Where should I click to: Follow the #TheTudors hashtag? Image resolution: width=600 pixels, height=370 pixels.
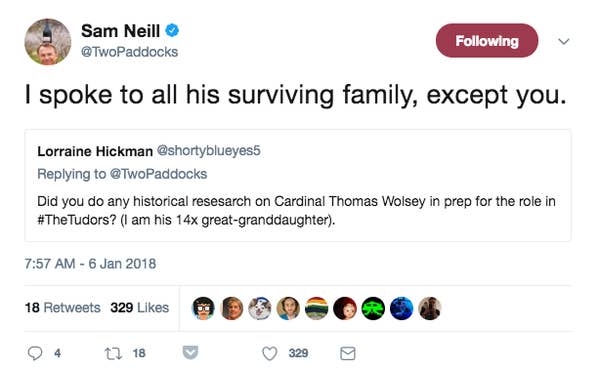[x=77, y=220]
